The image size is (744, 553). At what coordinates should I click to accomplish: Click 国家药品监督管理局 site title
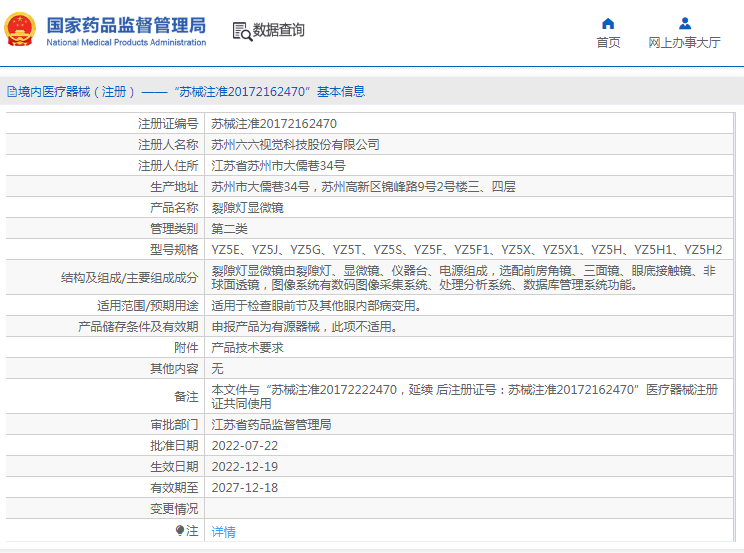click(x=126, y=25)
